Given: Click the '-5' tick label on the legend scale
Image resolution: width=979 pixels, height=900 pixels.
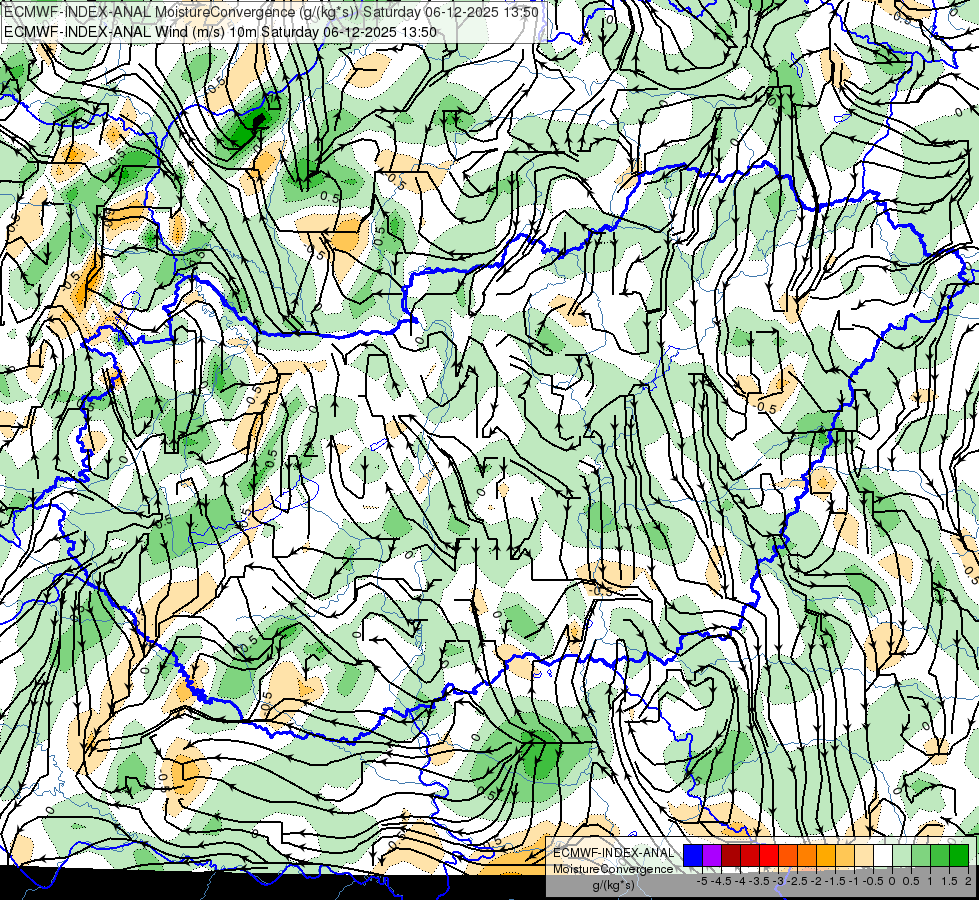Looking at the screenshot, I should coord(702,881).
